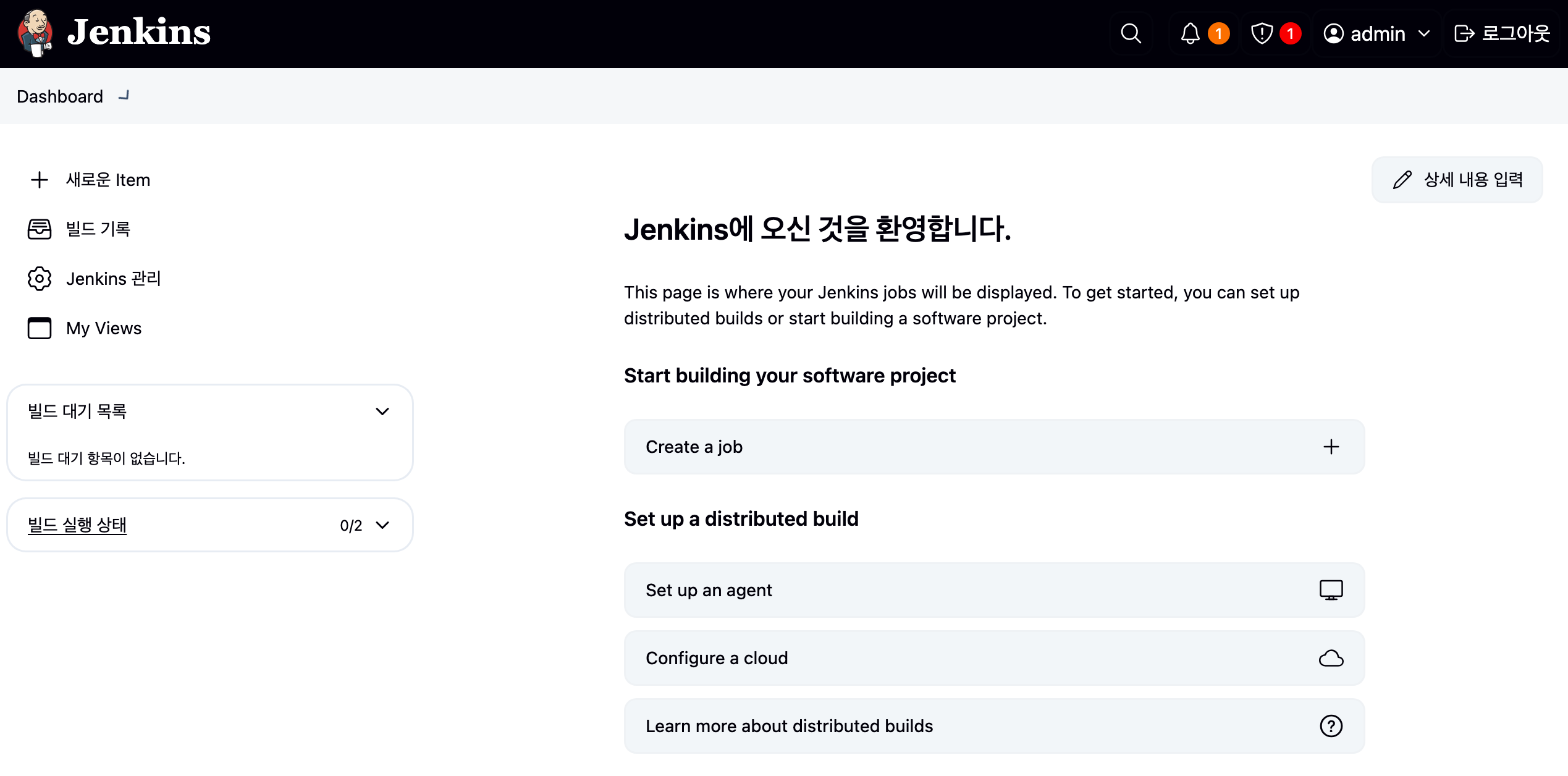
Task: Open the 빌드 실행 상태 link
Action: coord(77,525)
